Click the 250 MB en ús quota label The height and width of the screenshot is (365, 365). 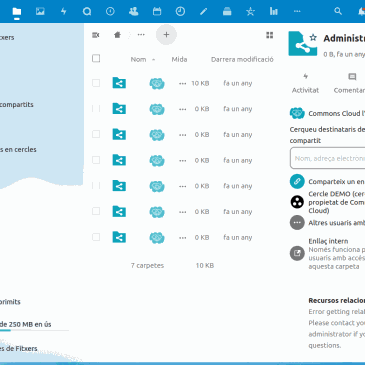pyautogui.click(x=26, y=324)
